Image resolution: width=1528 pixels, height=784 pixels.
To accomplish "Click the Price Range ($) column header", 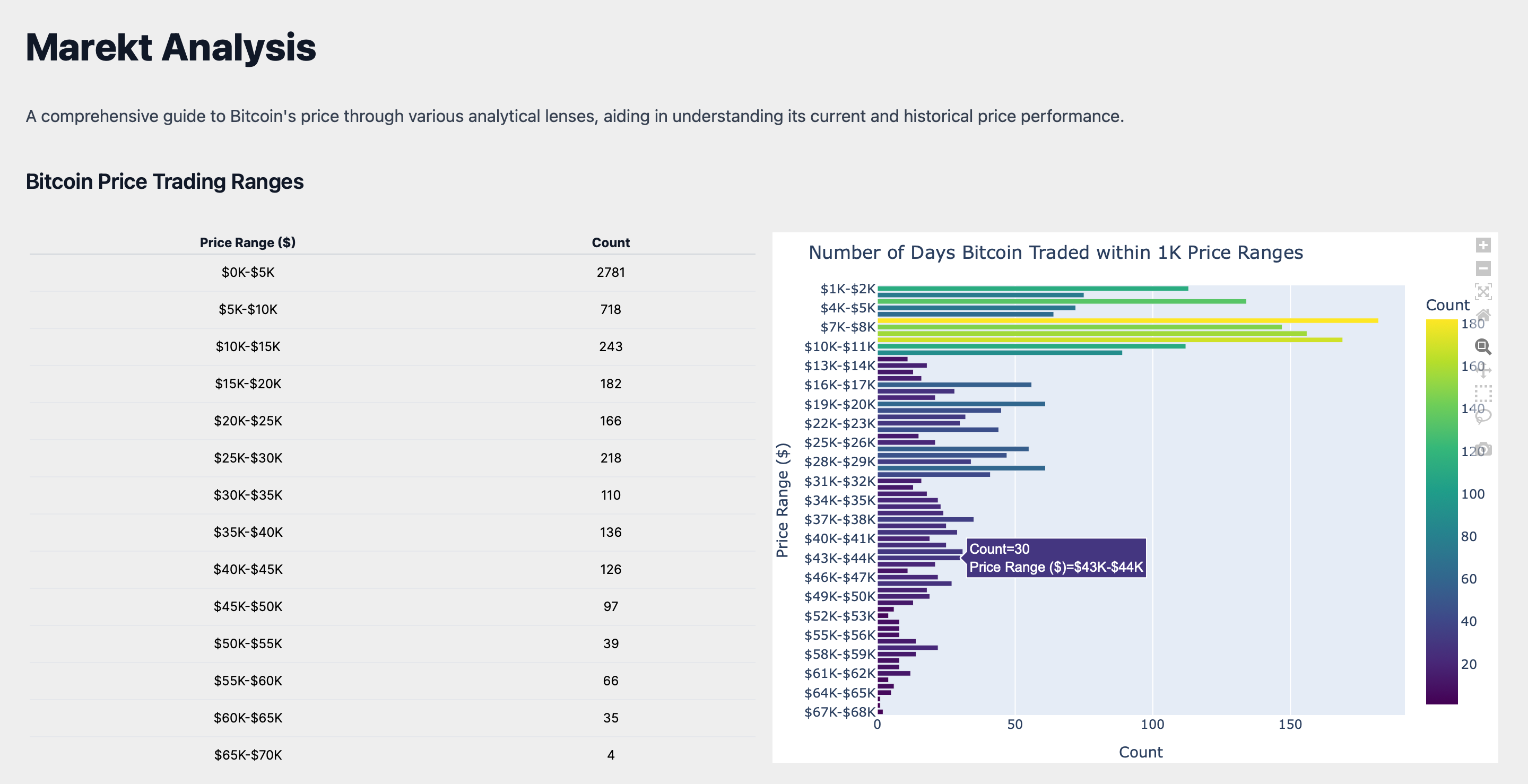I will click(x=247, y=242).
